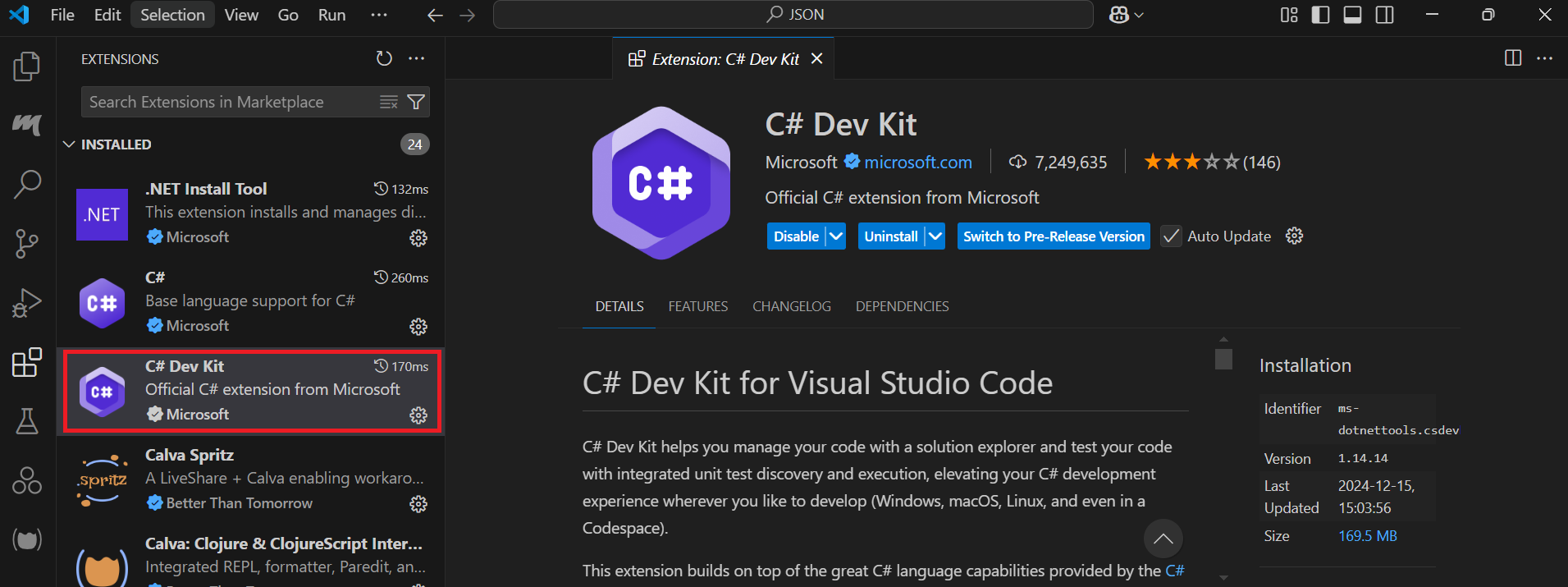Toggle the secondary side bar visibility
The height and width of the screenshot is (587, 1568).
1384,15
